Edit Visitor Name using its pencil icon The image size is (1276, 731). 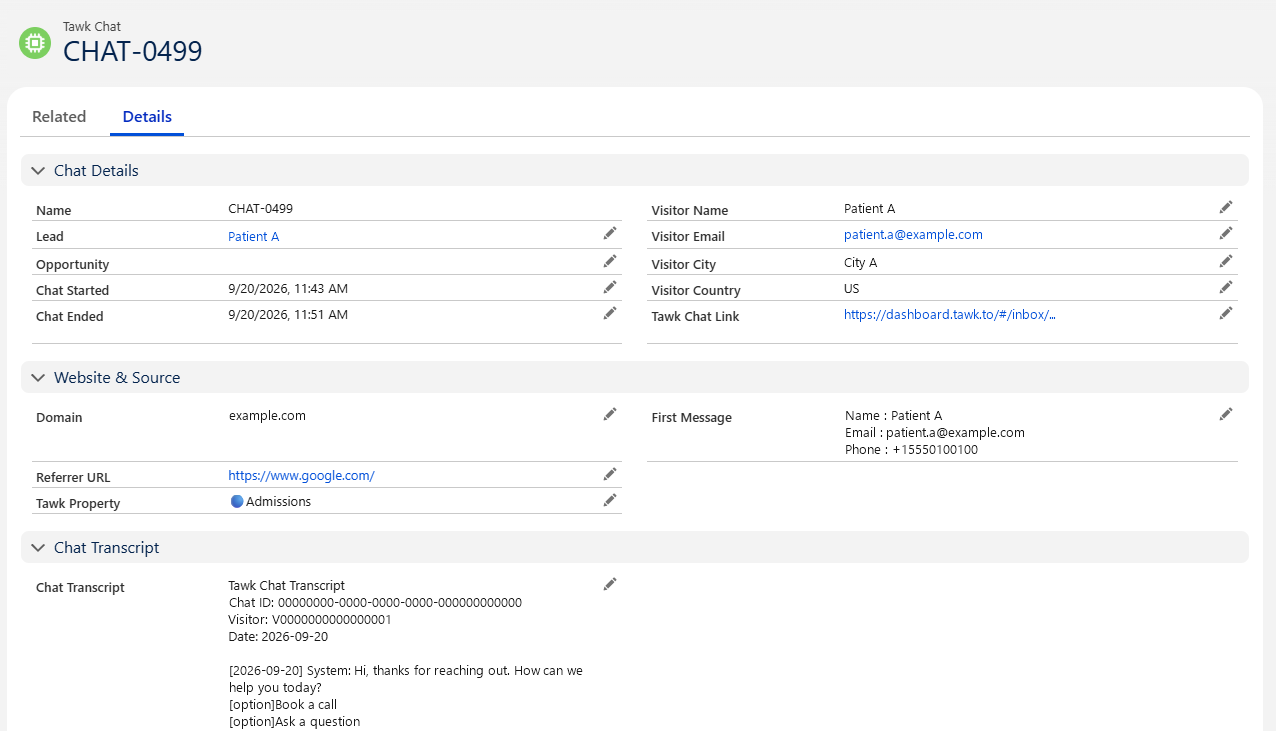1226,207
